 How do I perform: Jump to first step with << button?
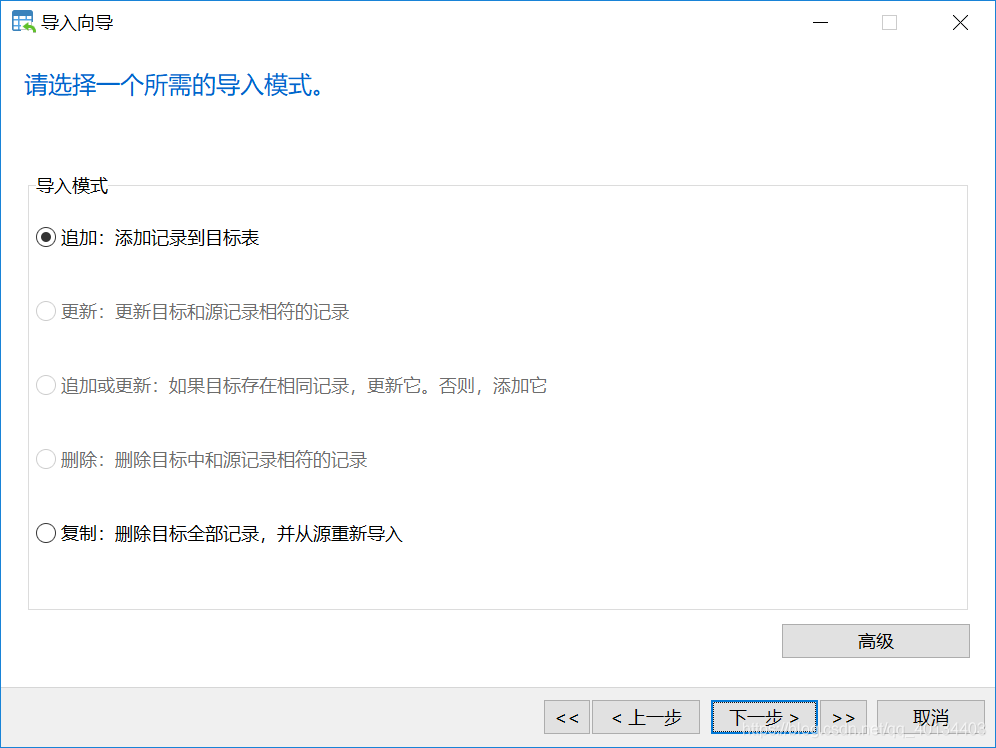(567, 717)
